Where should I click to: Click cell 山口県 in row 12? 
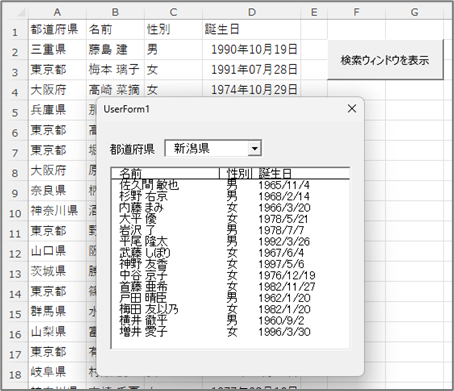pyautogui.click(x=57, y=252)
